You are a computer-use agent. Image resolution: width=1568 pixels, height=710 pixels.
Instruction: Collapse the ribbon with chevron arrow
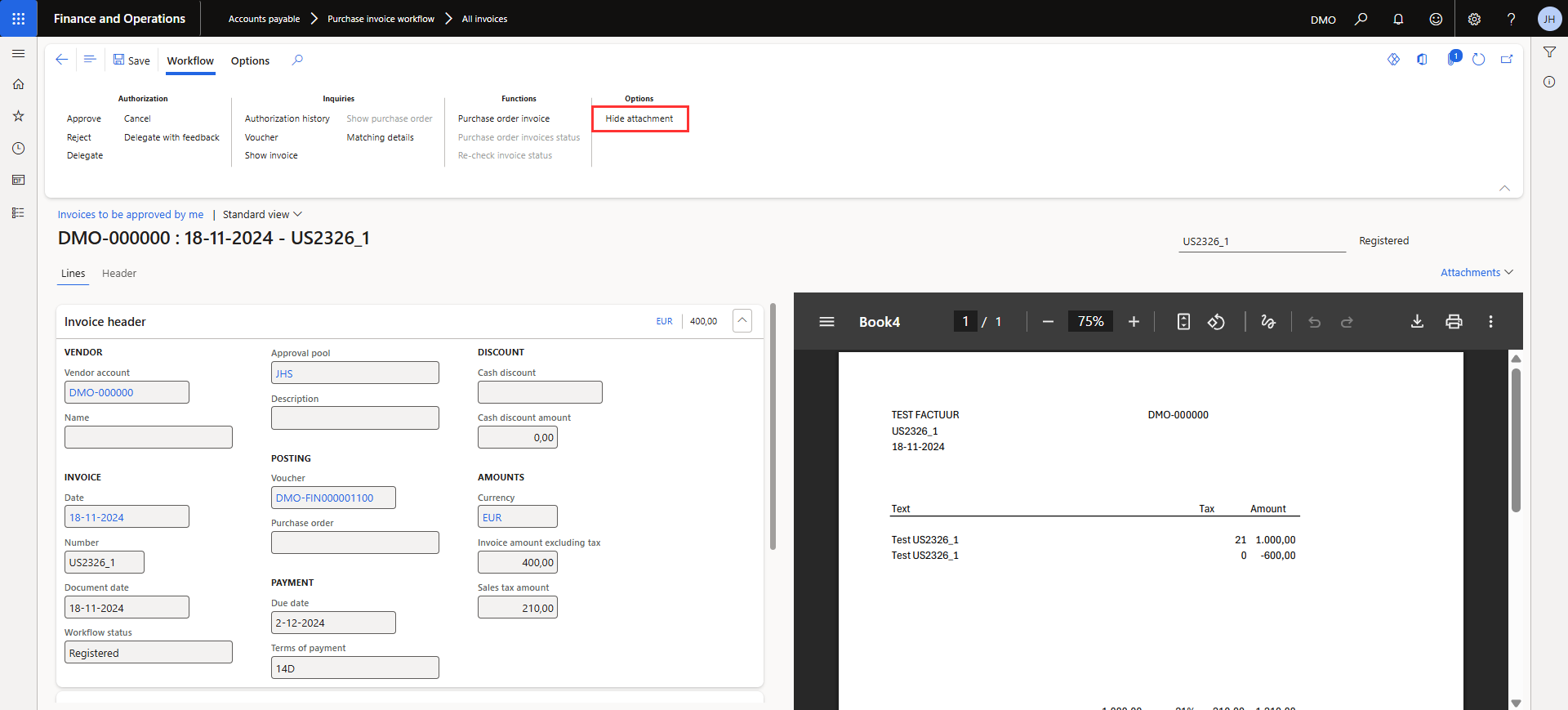pyautogui.click(x=1504, y=188)
